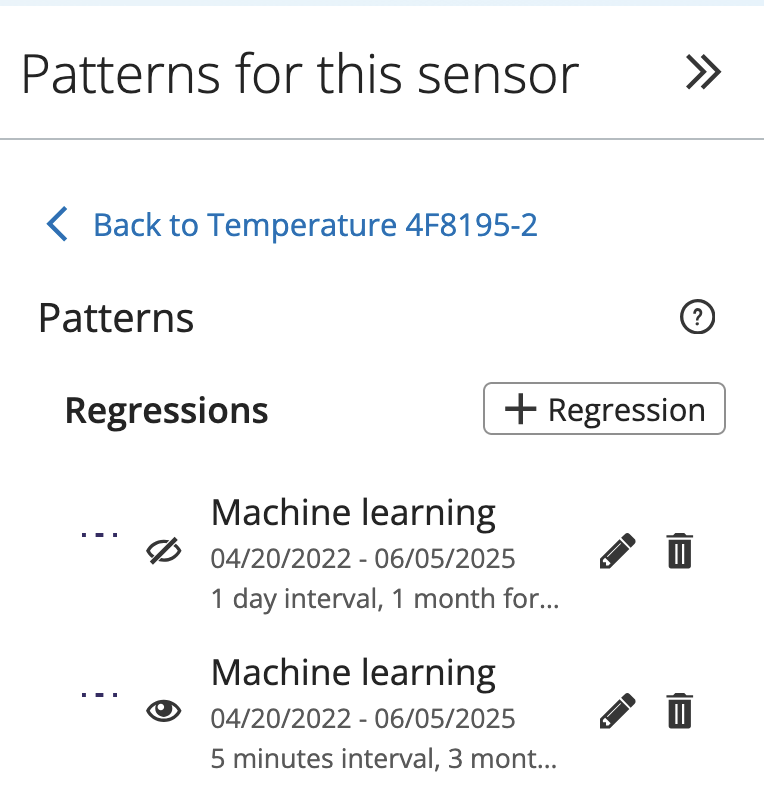Add a new Regression

click(604, 409)
